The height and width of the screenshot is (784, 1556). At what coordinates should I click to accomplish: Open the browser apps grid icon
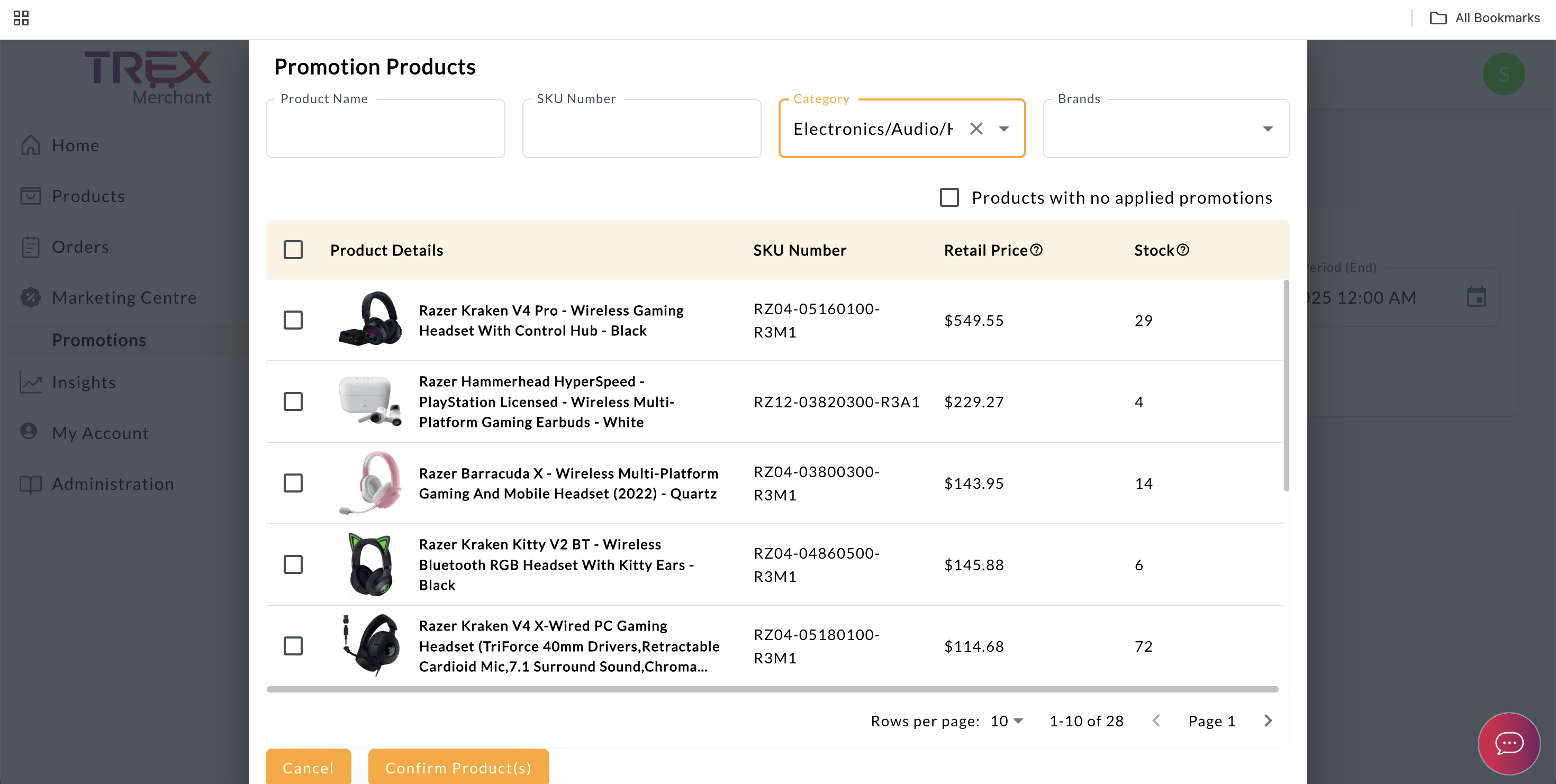tap(21, 18)
